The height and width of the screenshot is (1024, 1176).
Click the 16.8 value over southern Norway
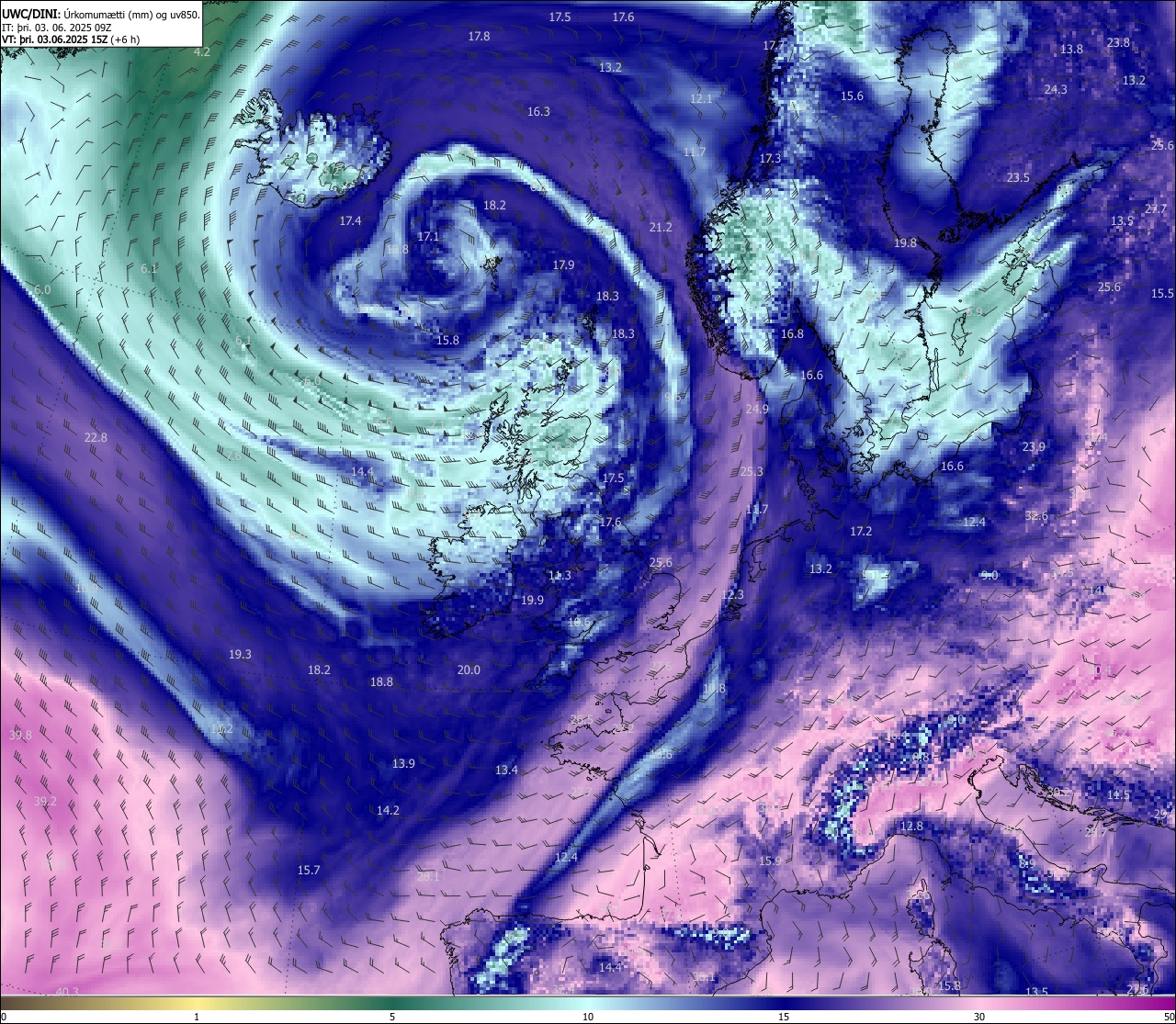click(792, 334)
